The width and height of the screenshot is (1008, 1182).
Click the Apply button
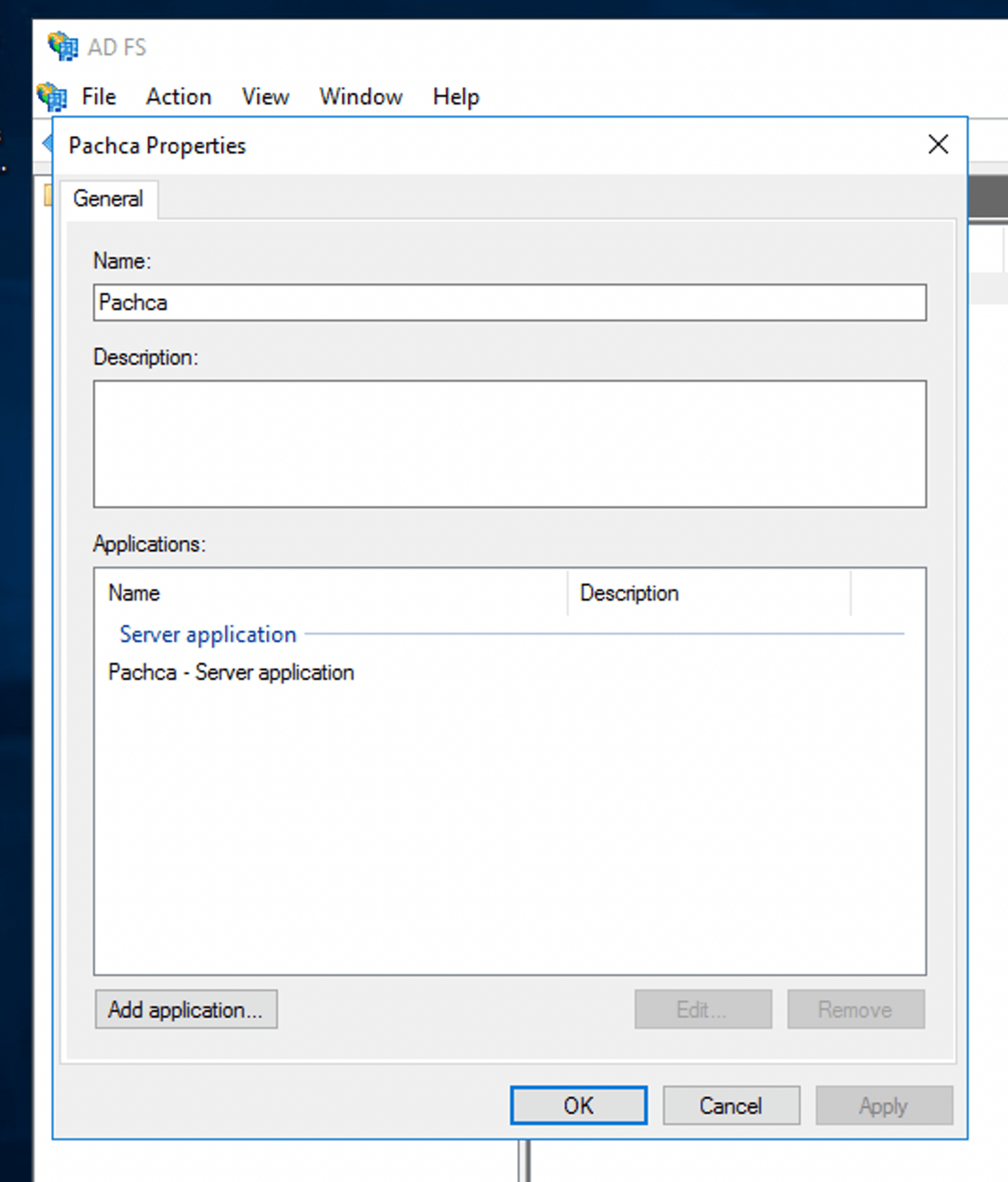883,1105
